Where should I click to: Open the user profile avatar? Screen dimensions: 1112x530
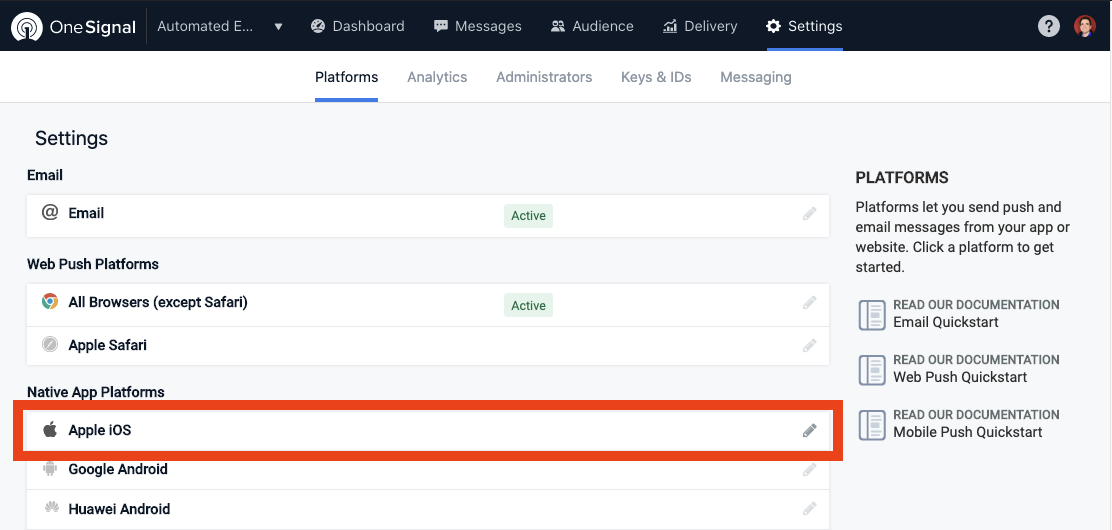(1084, 26)
